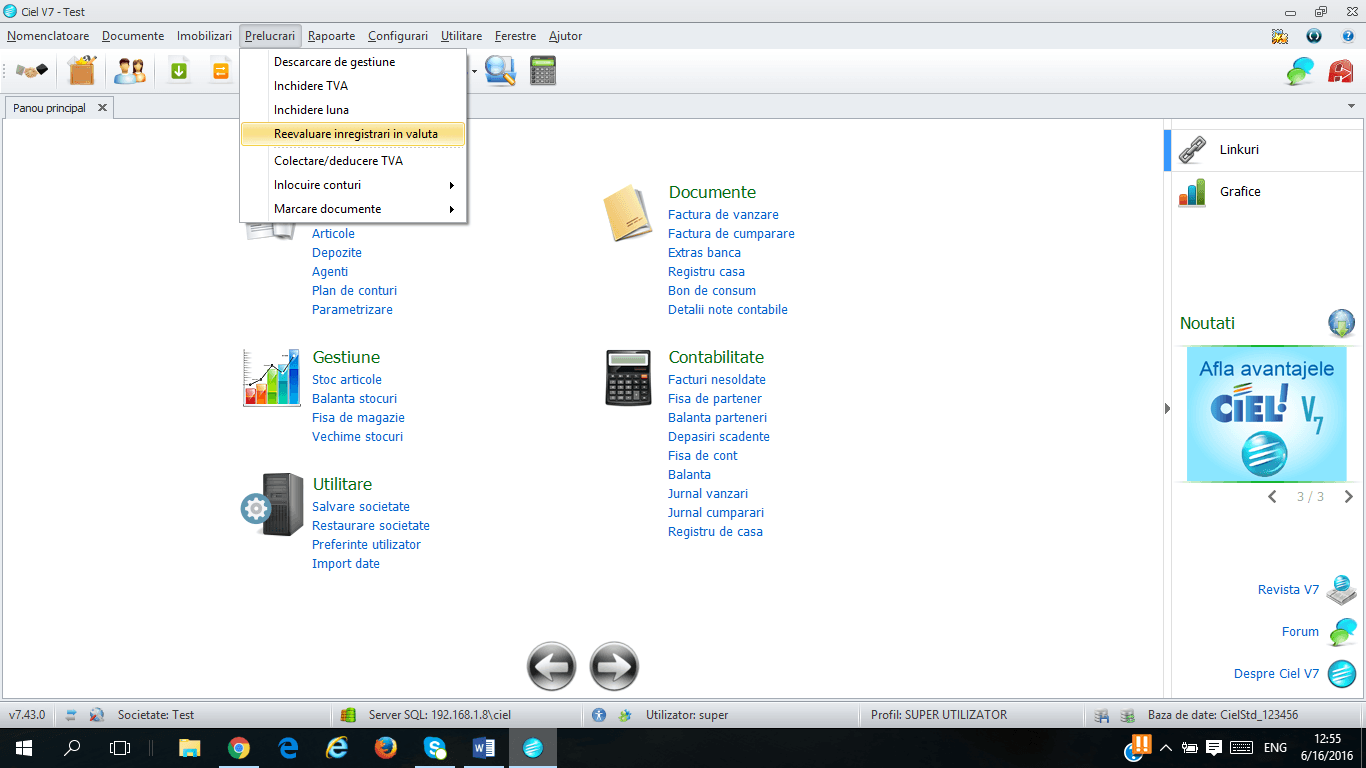Click the chat bubbles icon in the toolbar
Viewport: 1366px width, 768px height.
[1300, 71]
